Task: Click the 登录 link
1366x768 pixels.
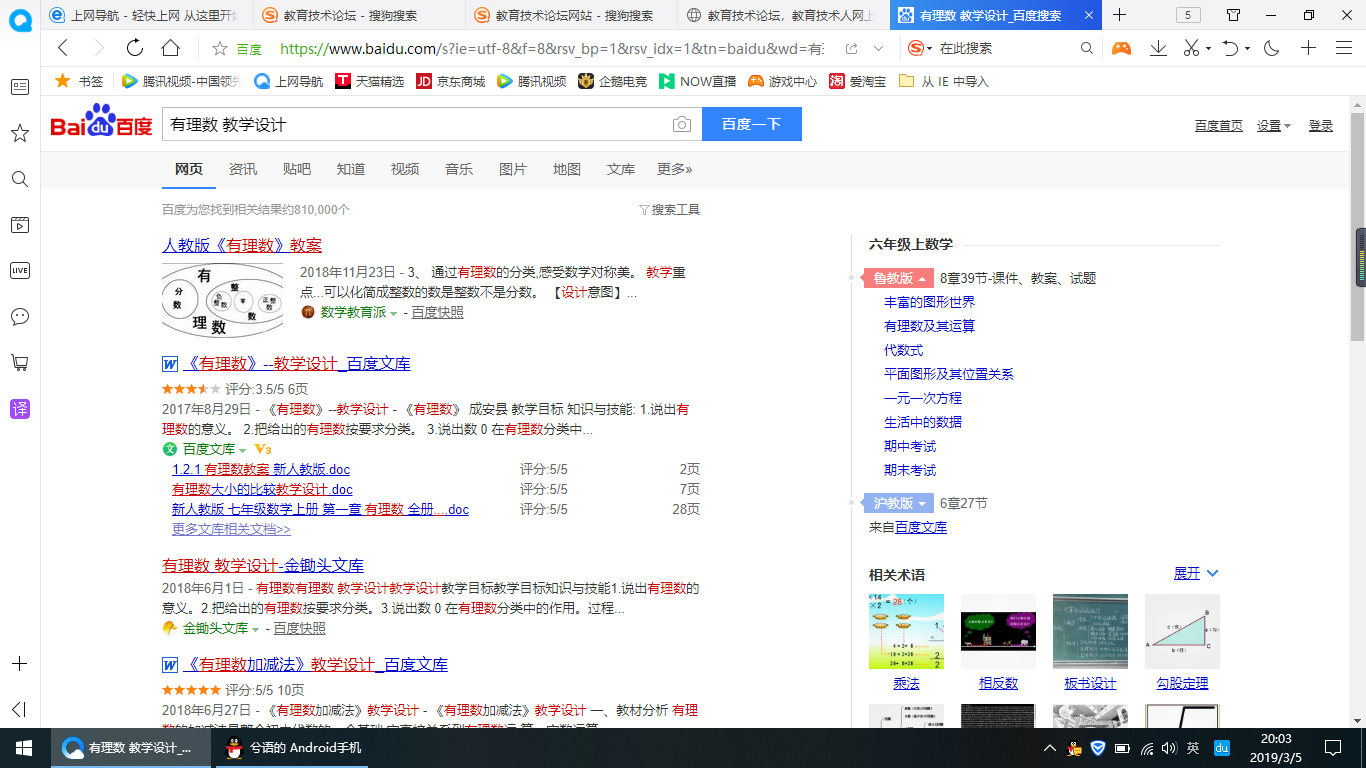Action: (x=1321, y=125)
